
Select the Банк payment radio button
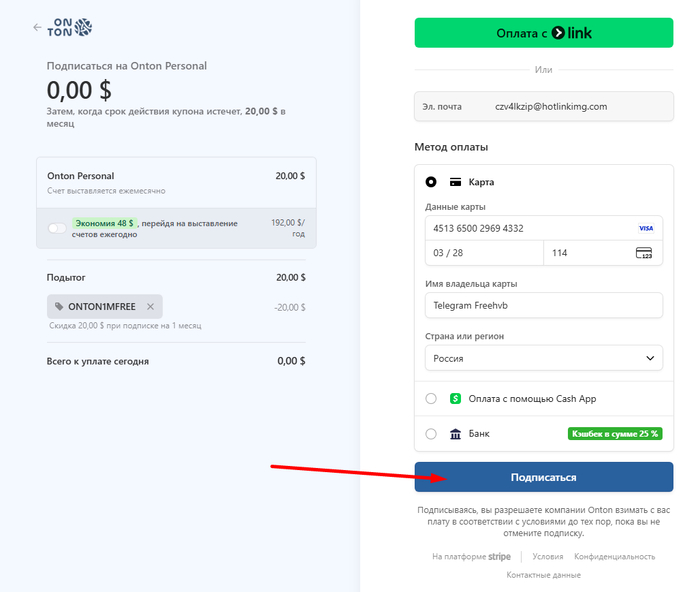pos(431,434)
